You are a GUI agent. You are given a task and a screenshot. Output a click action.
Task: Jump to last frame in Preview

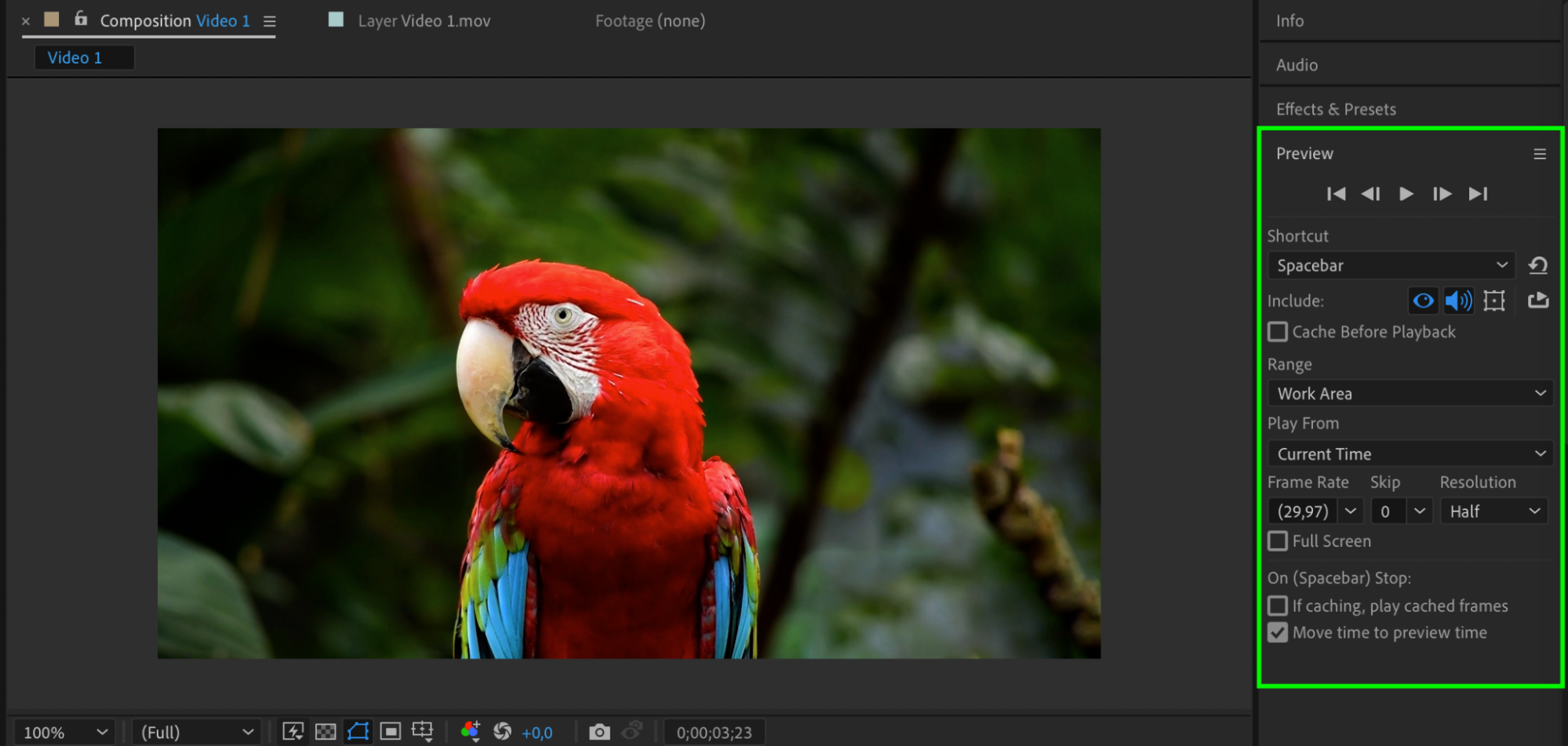click(1478, 194)
